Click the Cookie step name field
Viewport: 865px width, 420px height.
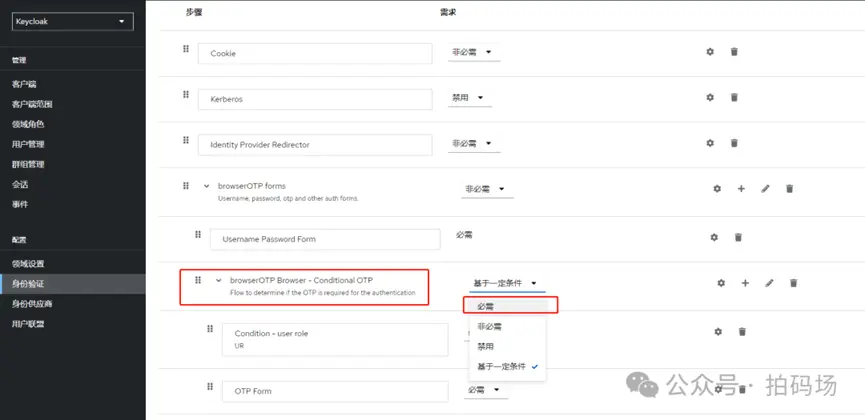pyautogui.click(x=315, y=54)
